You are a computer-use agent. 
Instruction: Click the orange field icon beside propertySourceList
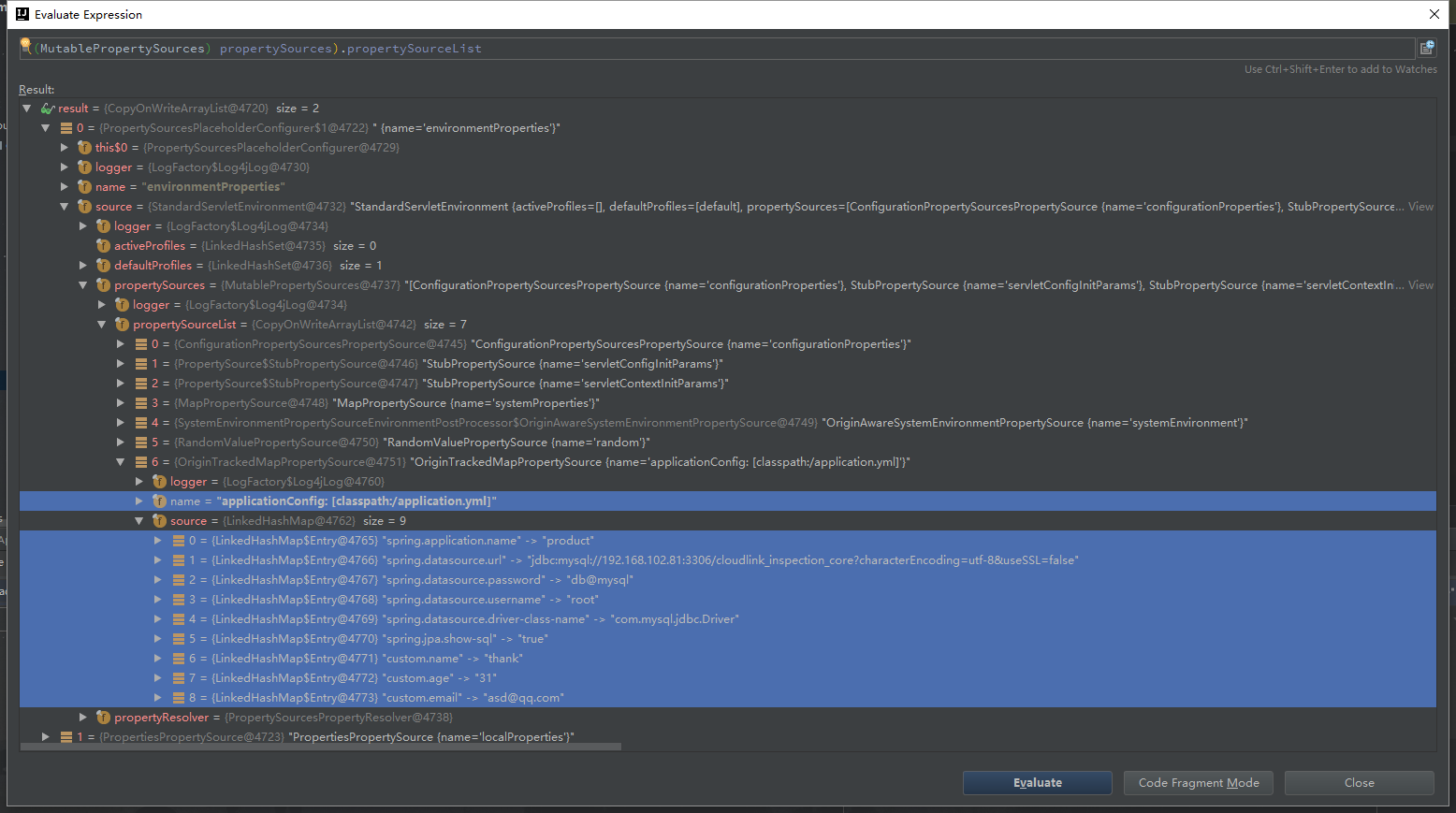[x=122, y=324]
